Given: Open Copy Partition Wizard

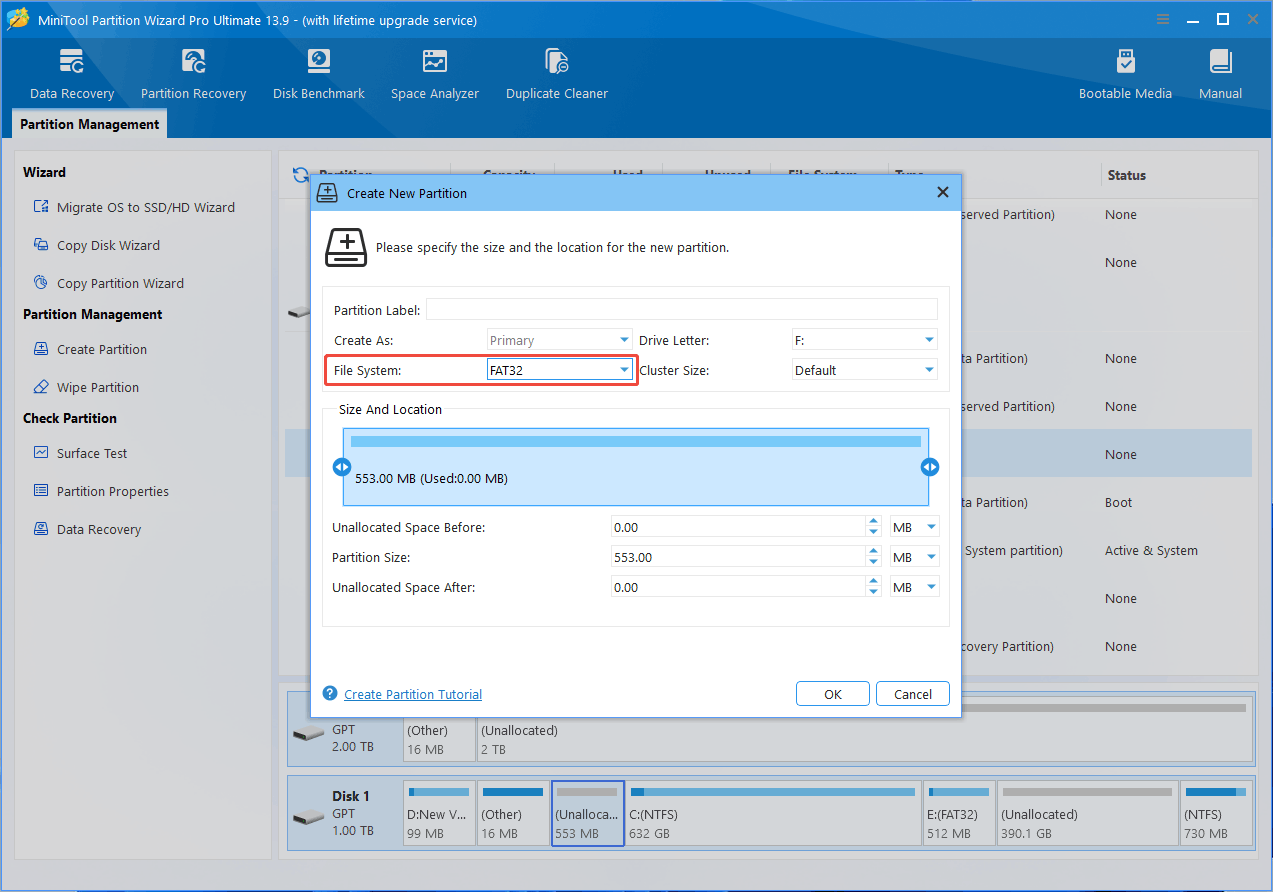Looking at the screenshot, I should (109, 283).
